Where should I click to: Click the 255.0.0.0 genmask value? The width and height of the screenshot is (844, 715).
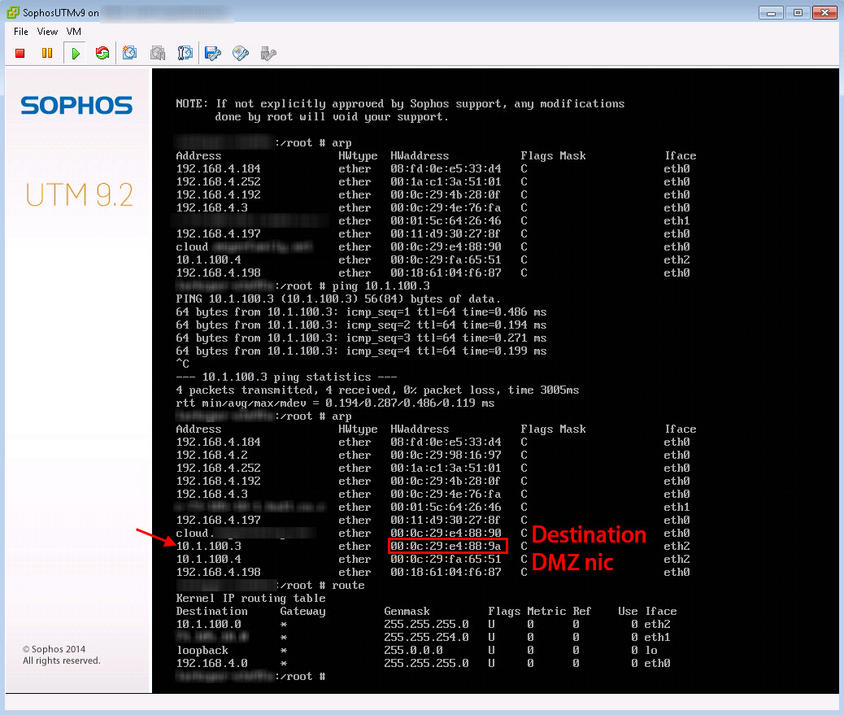[413, 650]
